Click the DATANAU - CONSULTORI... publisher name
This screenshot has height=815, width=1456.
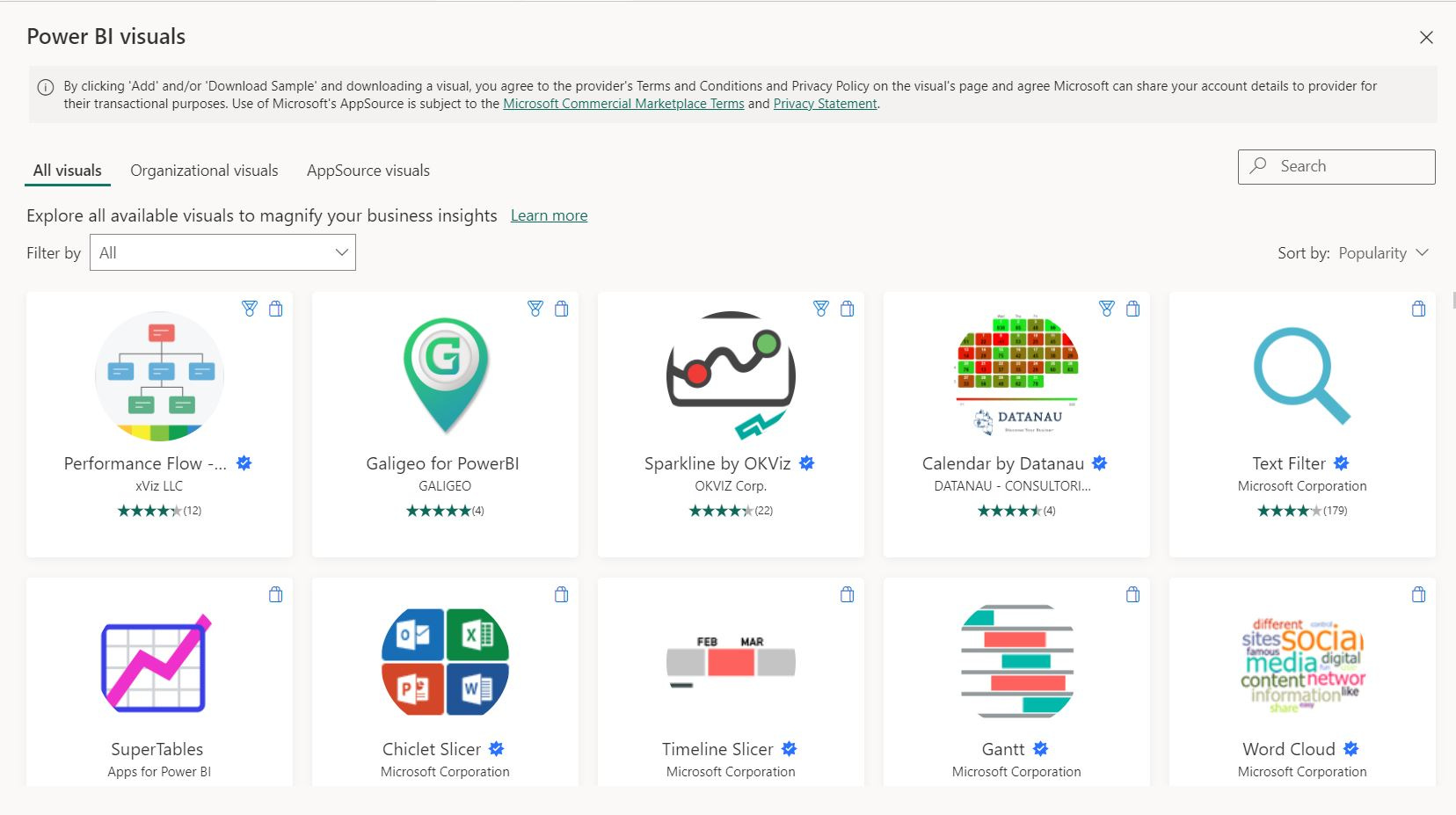tap(1012, 486)
